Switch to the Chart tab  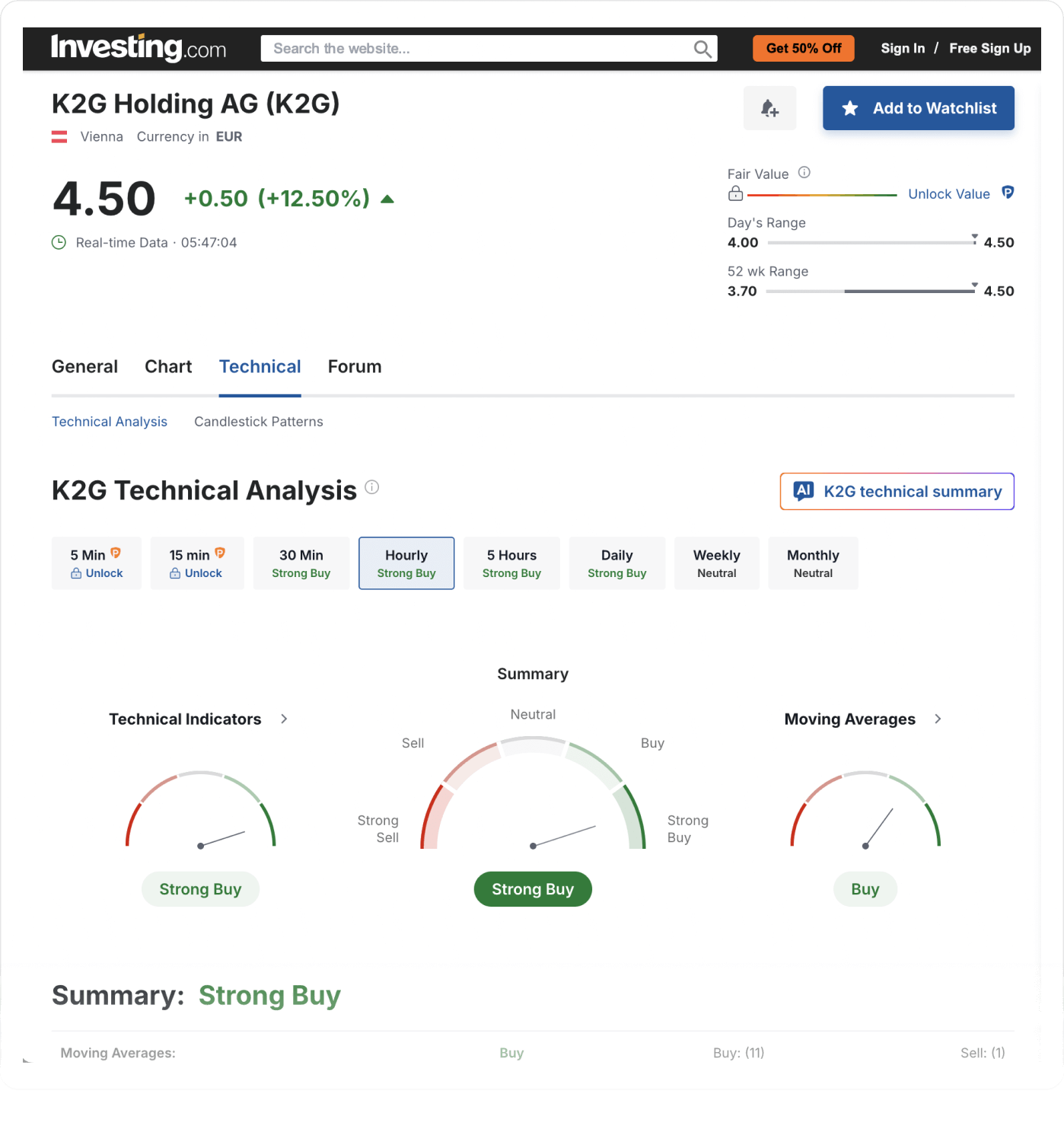(x=167, y=366)
